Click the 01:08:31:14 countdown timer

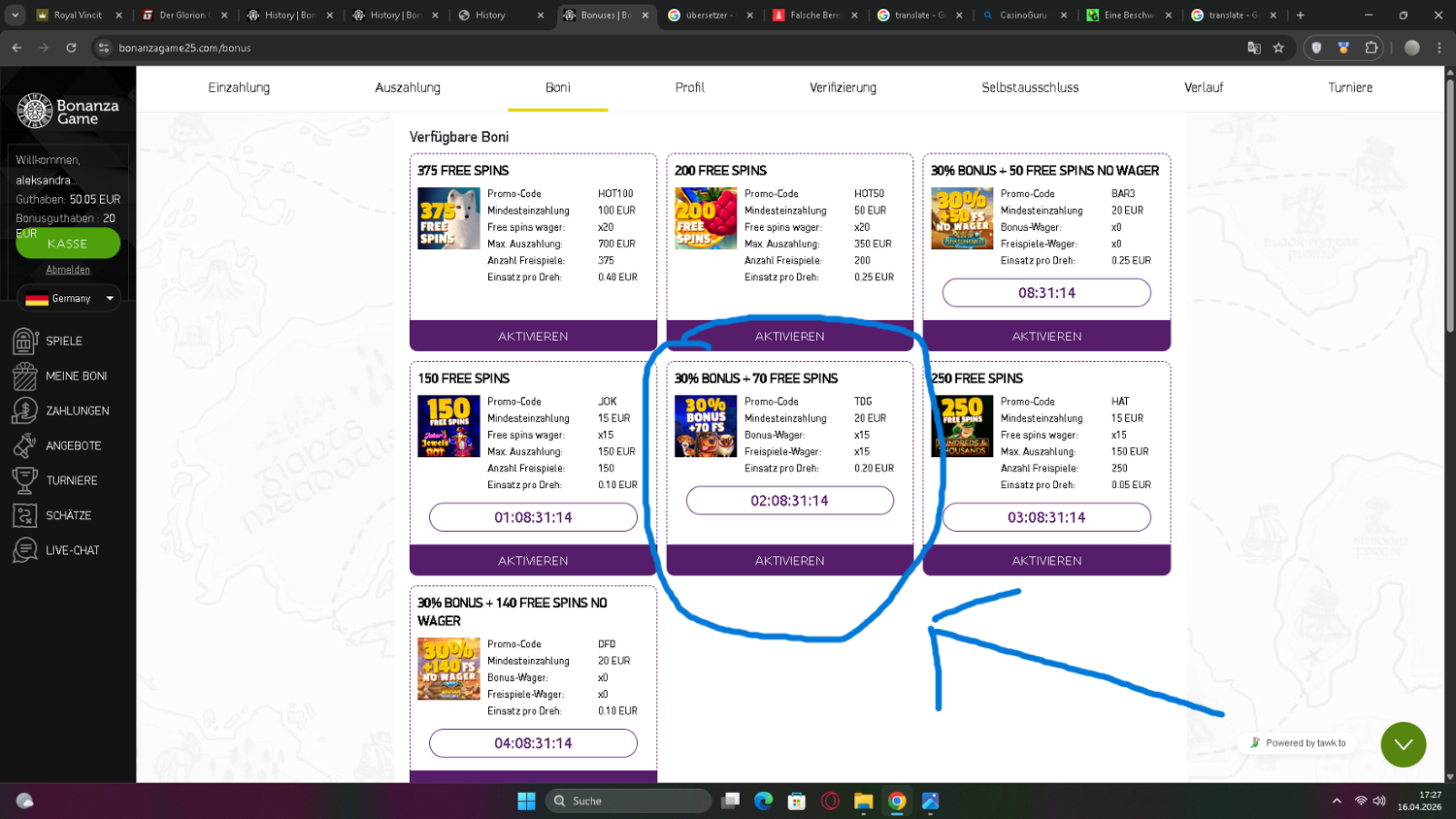click(x=533, y=517)
